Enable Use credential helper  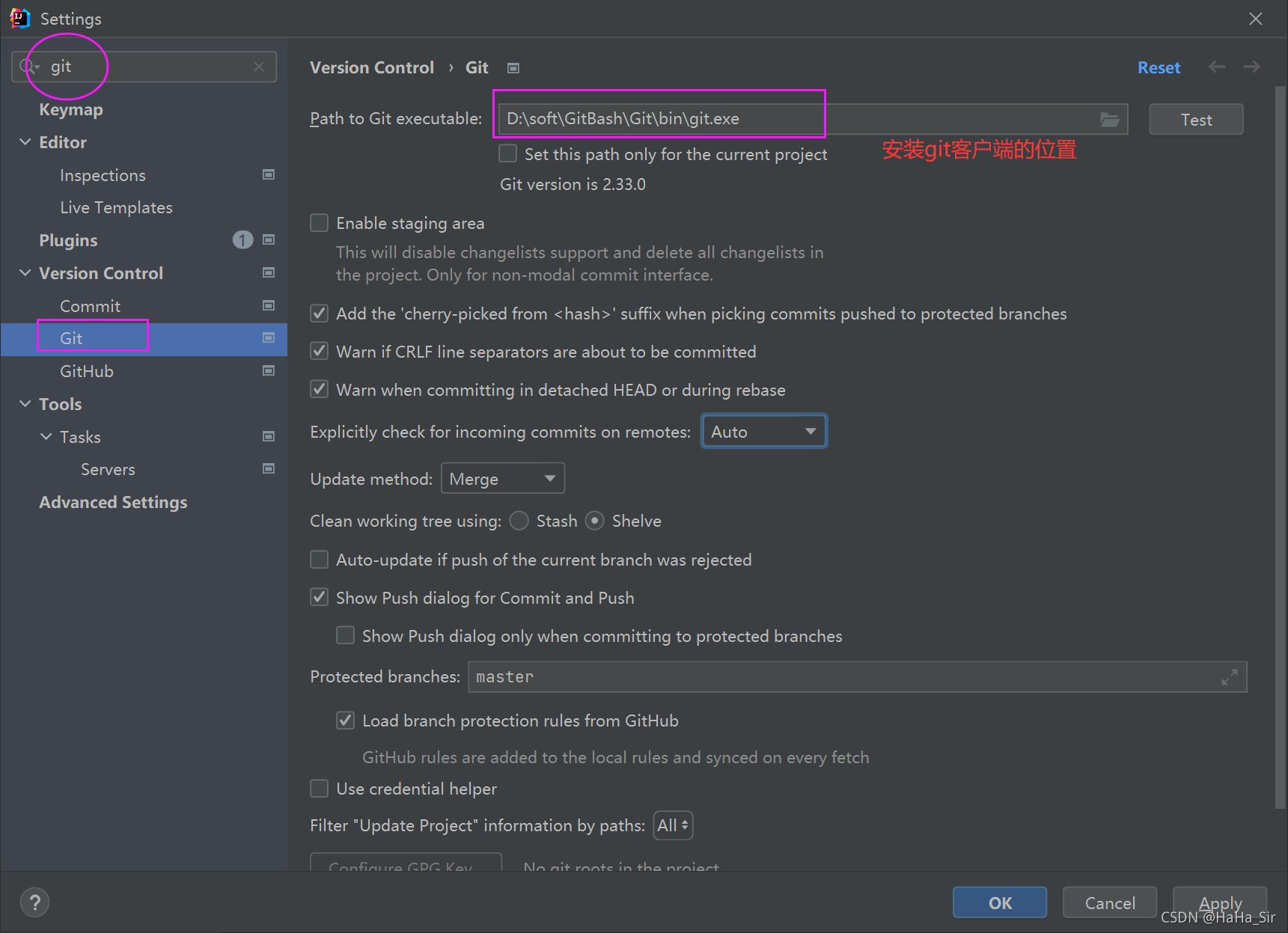coord(320,789)
